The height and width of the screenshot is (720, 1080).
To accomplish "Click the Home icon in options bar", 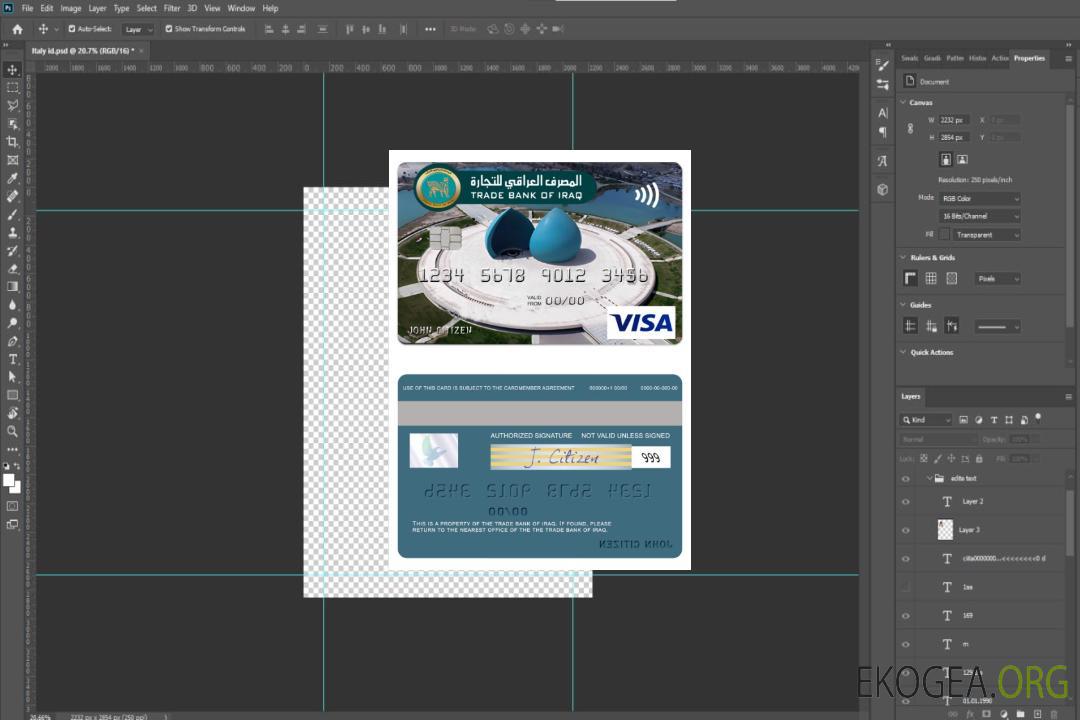I will pos(17,29).
